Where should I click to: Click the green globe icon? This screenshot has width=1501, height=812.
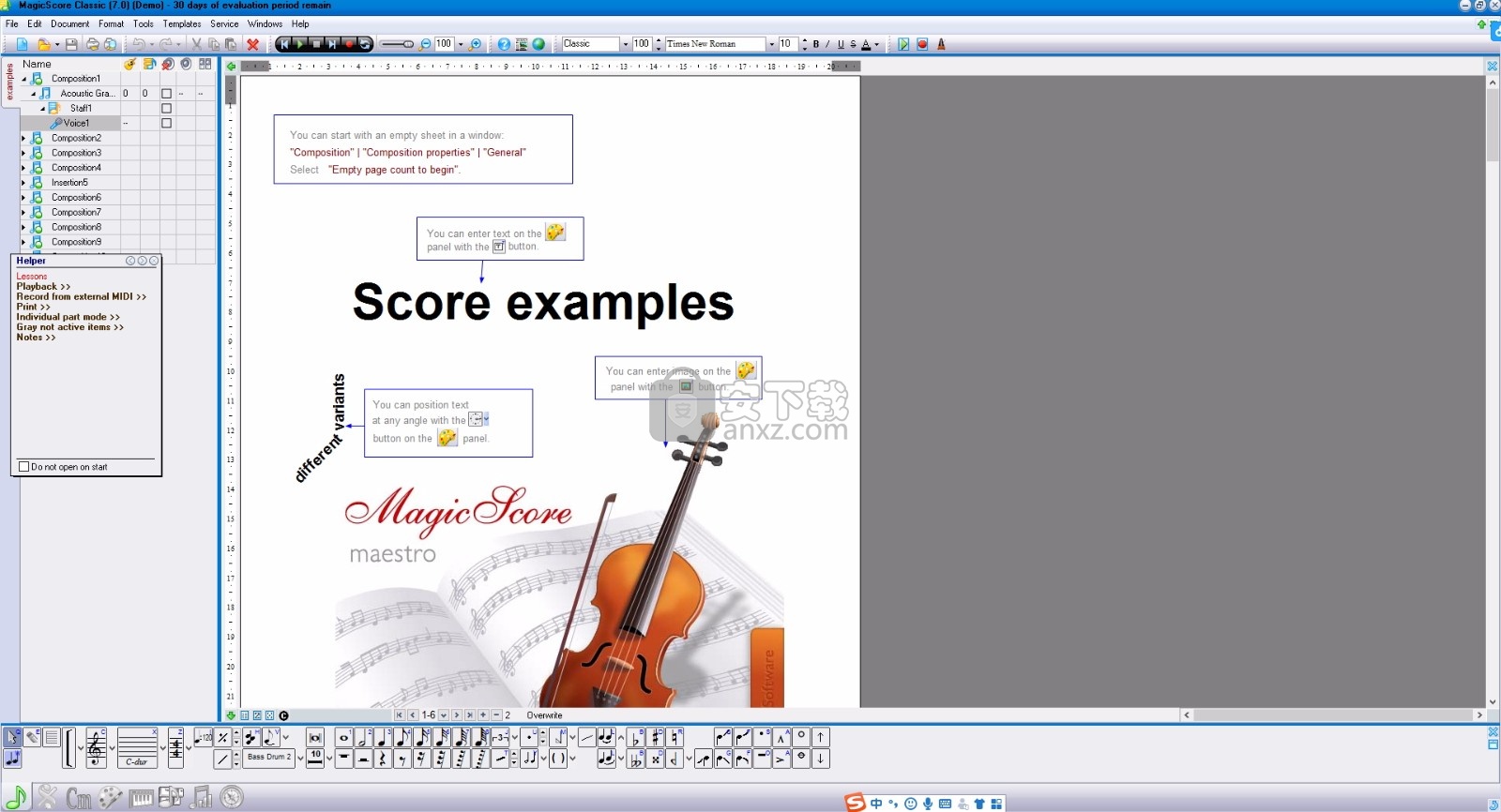pos(538,44)
